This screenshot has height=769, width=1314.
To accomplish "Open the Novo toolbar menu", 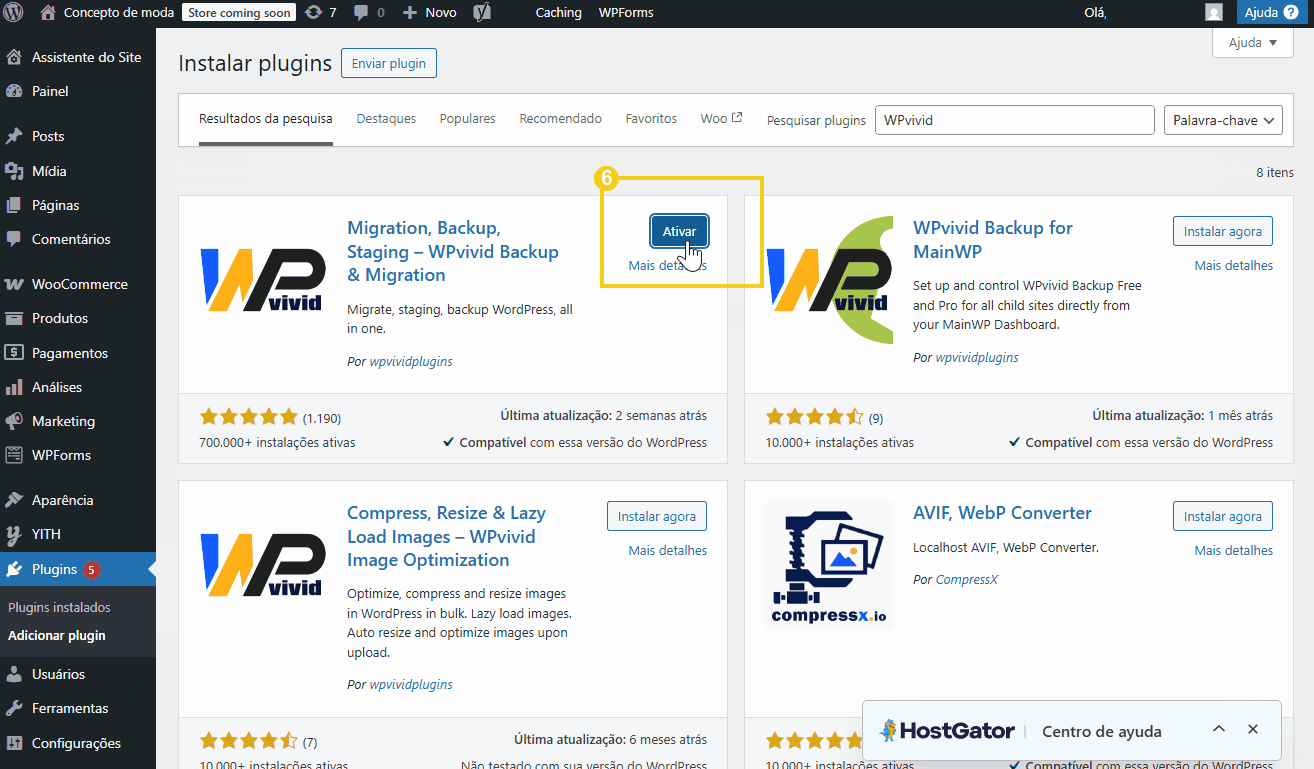I will [x=430, y=12].
